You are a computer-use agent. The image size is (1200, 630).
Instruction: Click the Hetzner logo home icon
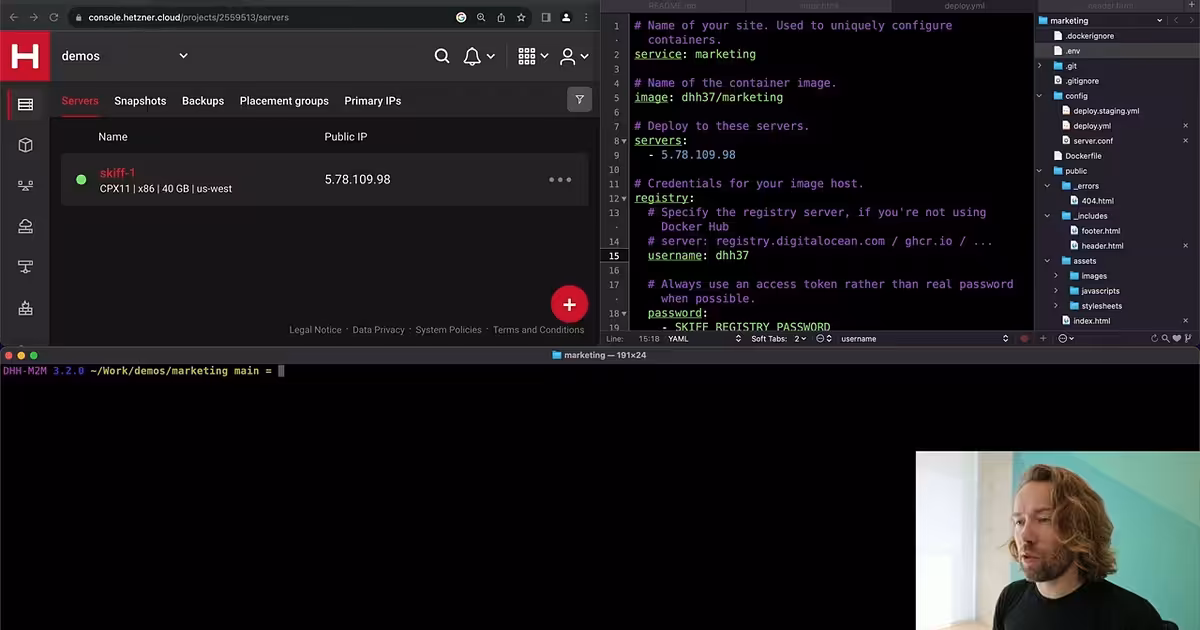pyautogui.click(x=25, y=56)
